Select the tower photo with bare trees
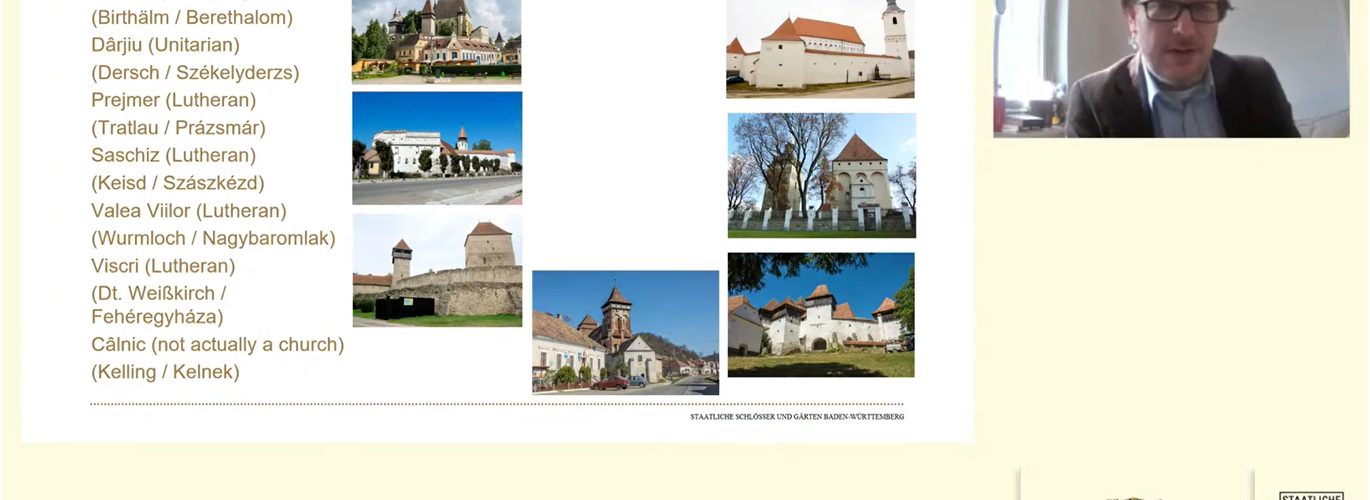 click(x=821, y=175)
